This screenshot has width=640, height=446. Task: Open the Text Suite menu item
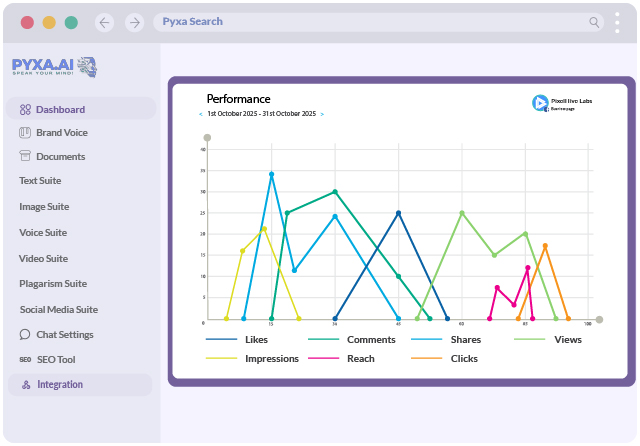pyautogui.click(x=40, y=181)
